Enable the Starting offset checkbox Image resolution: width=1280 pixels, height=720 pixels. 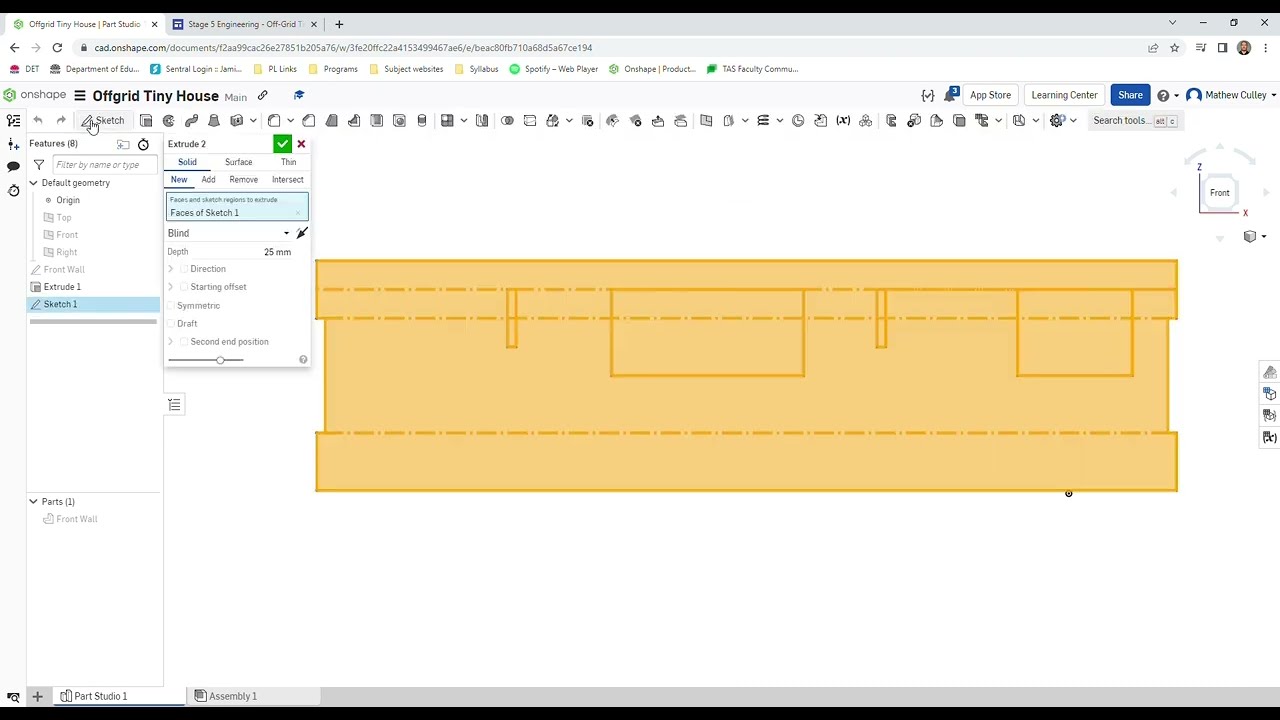[x=184, y=287]
